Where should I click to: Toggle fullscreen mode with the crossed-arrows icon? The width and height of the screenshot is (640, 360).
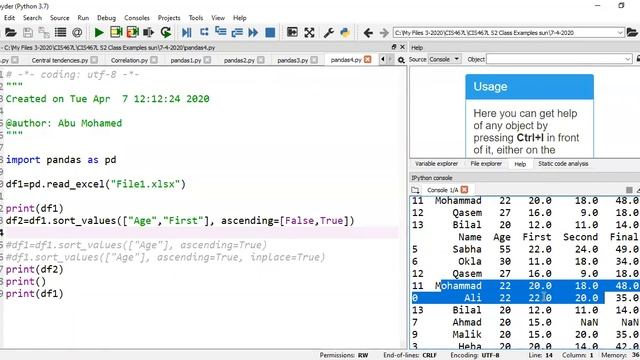click(309, 32)
